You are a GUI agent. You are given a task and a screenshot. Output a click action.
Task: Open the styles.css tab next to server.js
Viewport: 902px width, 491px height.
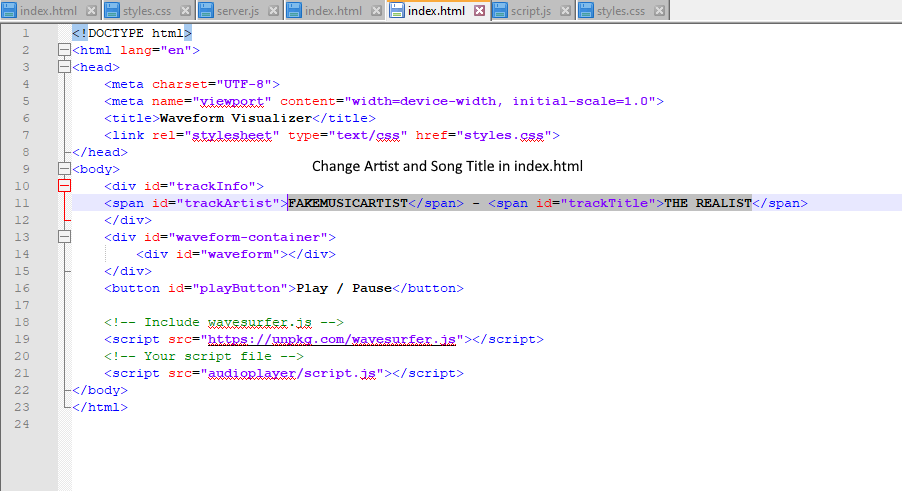click(x=147, y=11)
